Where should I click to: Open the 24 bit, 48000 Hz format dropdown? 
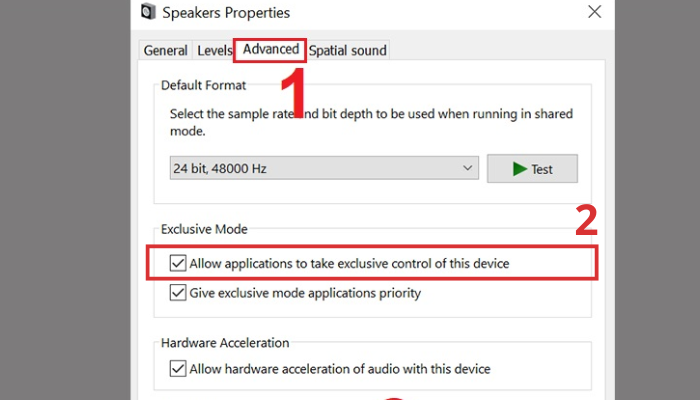coord(322,169)
